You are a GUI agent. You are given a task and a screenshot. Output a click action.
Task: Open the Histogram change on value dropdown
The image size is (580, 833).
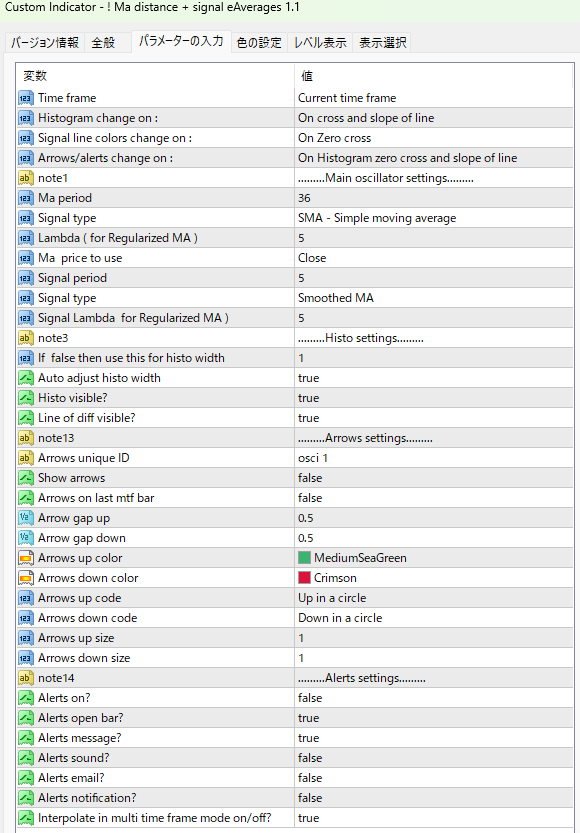pyautogui.click(x=434, y=118)
